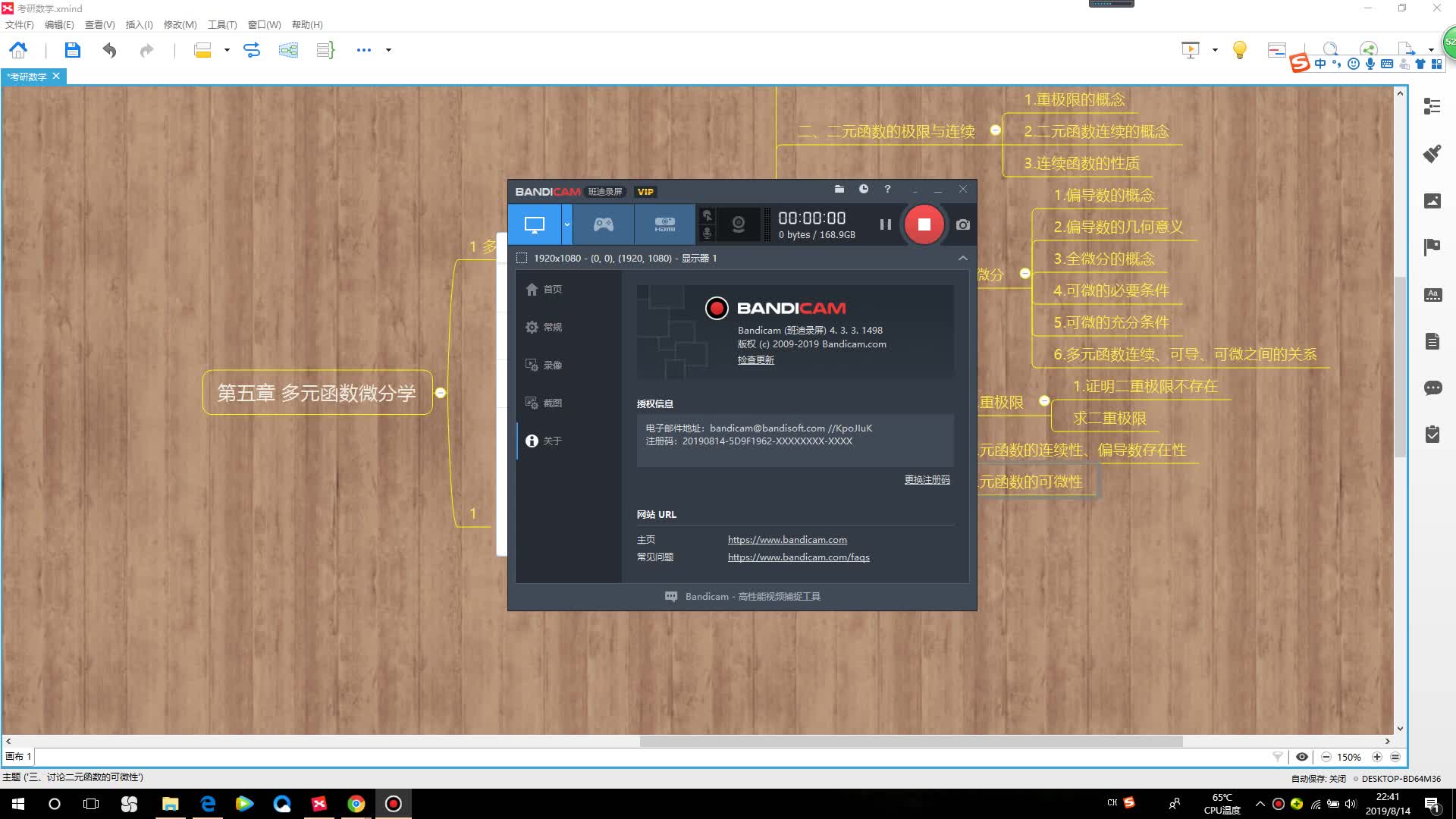Open the outline panel in right sidebar
This screenshot has width=1456, height=819.
pyautogui.click(x=1432, y=106)
